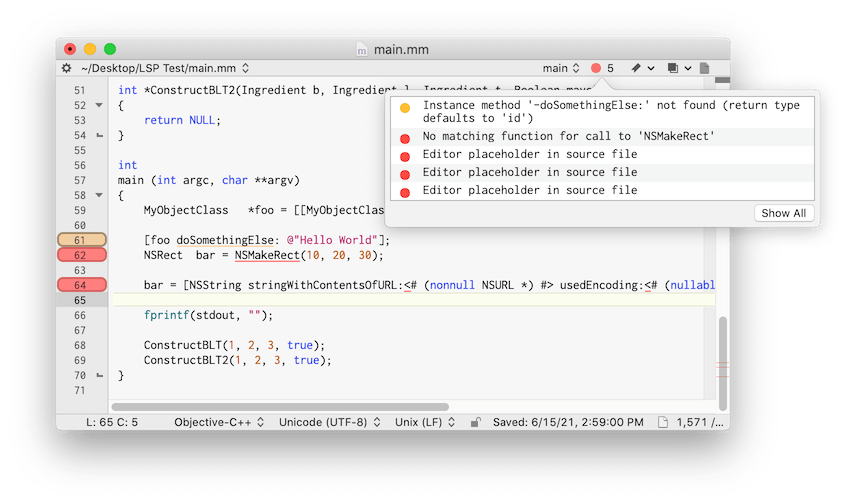Viewport: 856px width, 504px height.
Task: Open the Unicode (UTF-8) encoding dropdown
Action: [328, 422]
